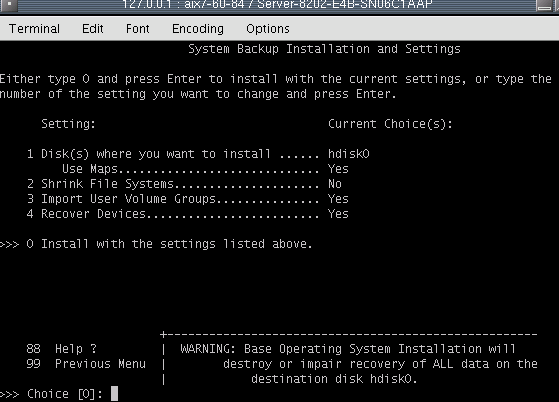Click the minimize button in title bar
559x402 pixels.
(x=544, y=5)
